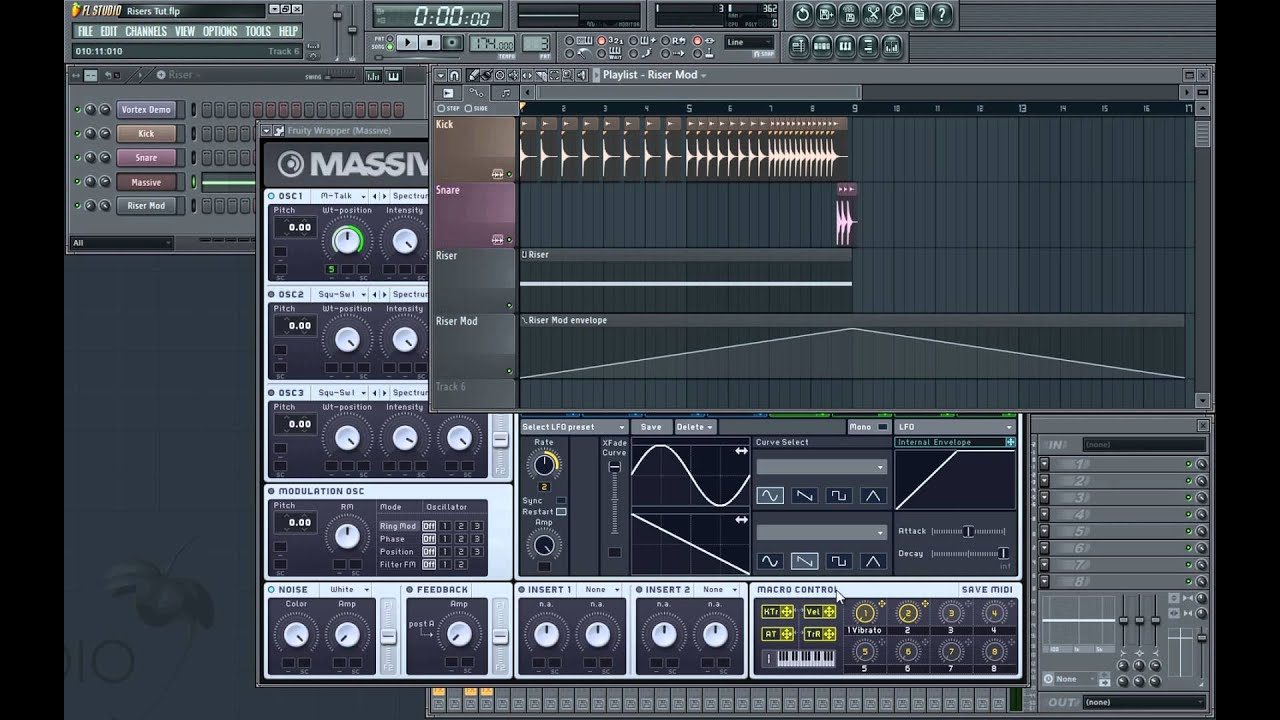The height and width of the screenshot is (720, 1280).
Task: Open the Insert 1 effect dropdown showing None
Action: coord(601,590)
